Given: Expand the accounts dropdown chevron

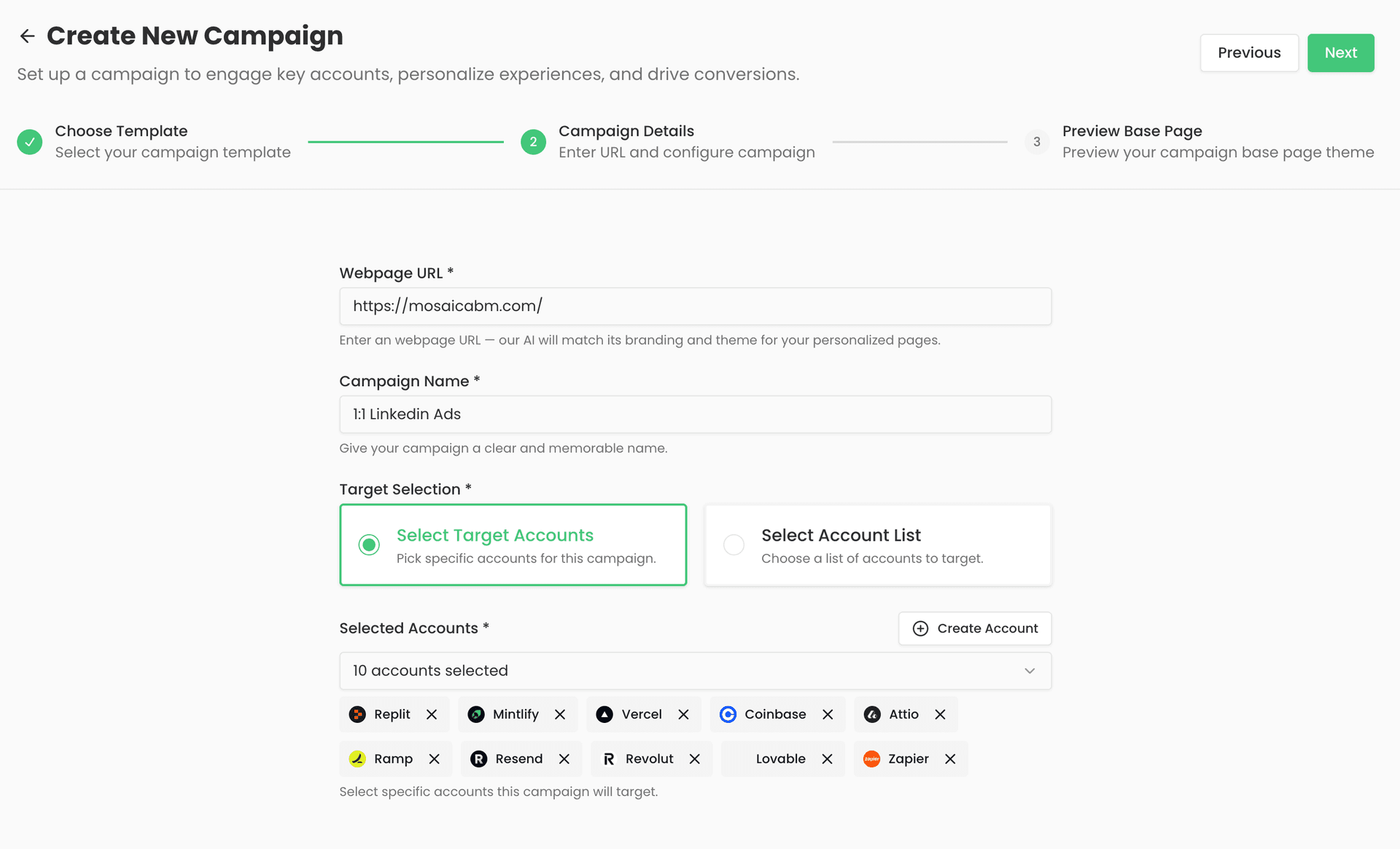Looking at the screenshot, I should 1030,670.
